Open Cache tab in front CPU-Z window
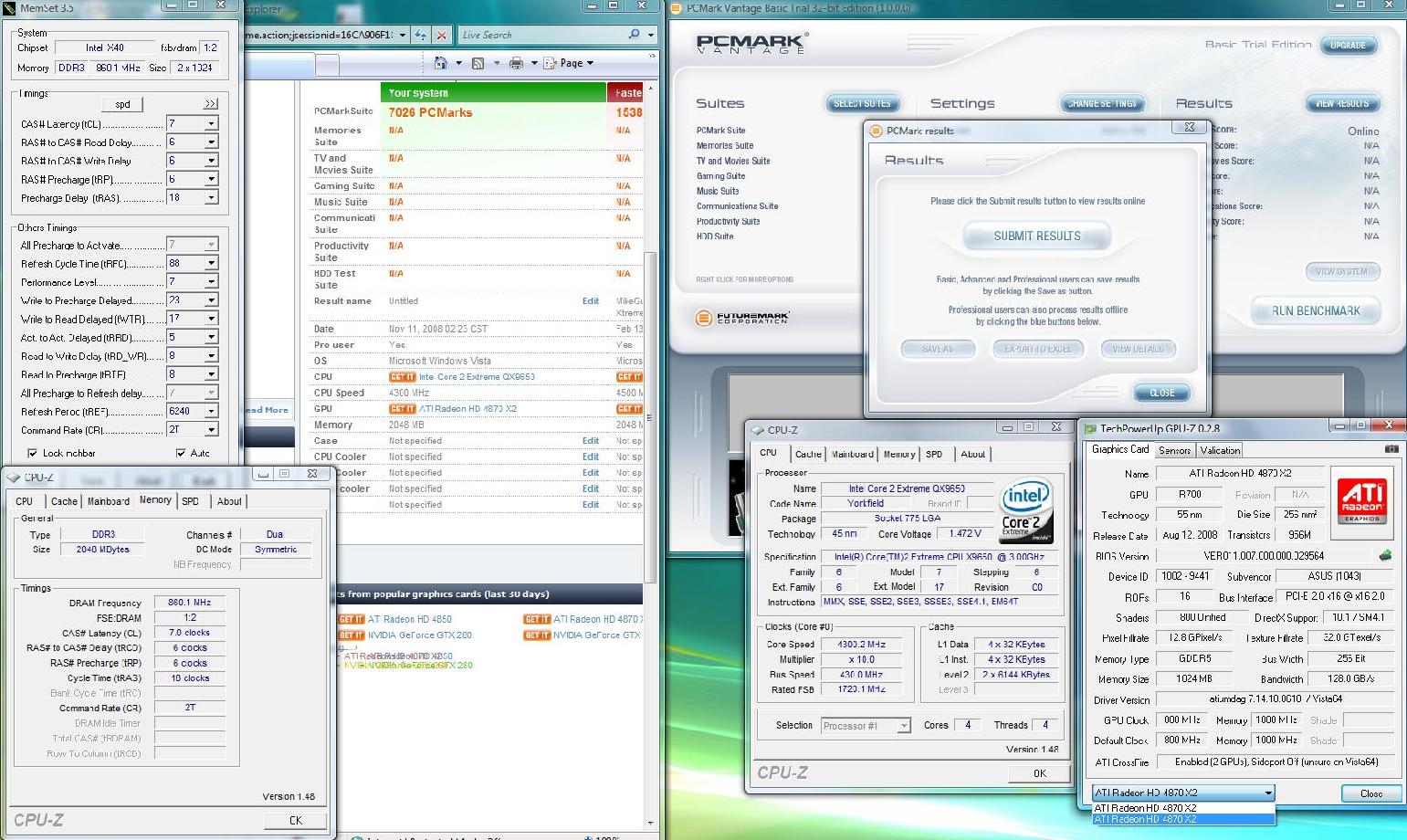The image size is (1407, 840). pyautogui.click(x=808, y=454)
